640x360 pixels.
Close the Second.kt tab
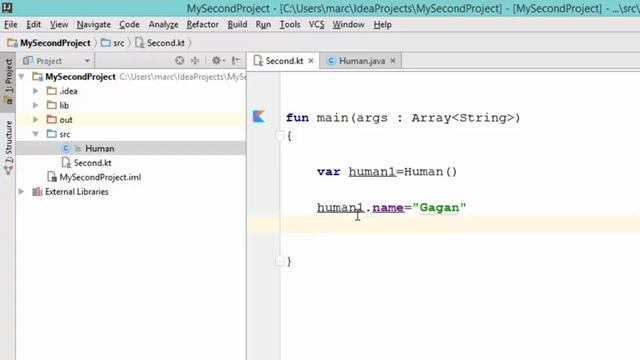pos(311,61)
